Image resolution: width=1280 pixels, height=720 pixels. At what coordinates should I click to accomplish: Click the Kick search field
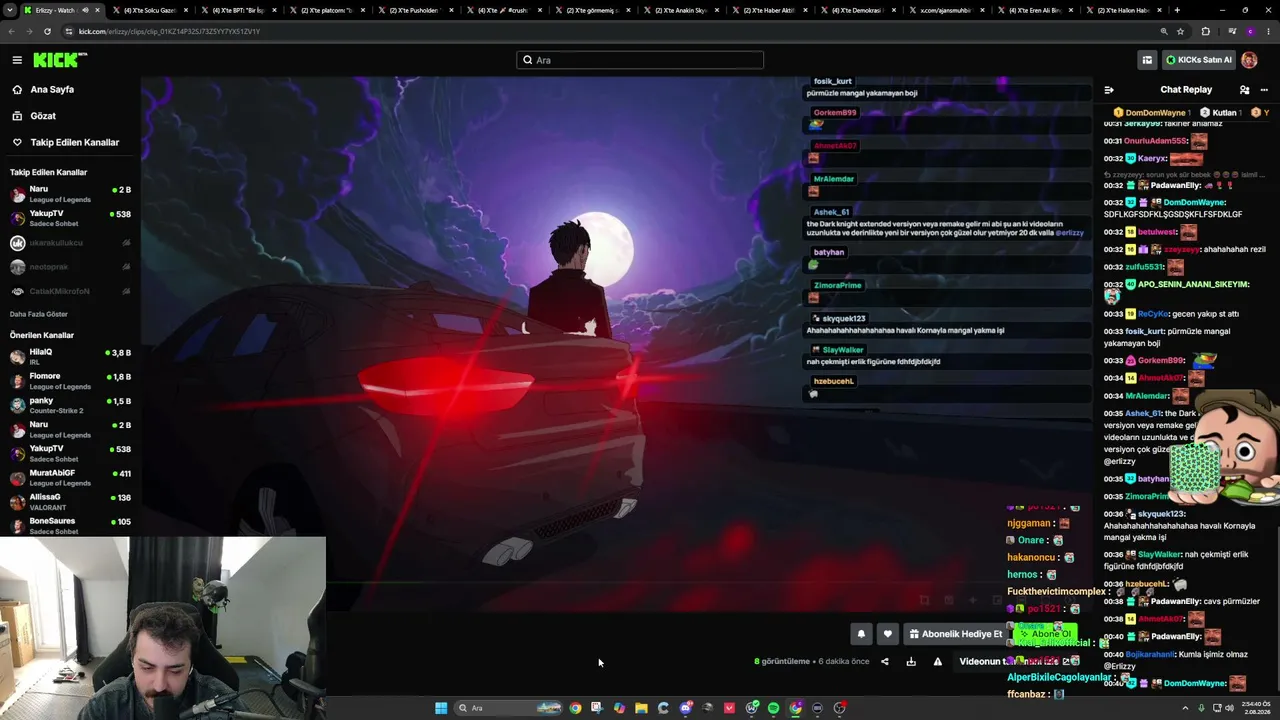pos(640,60)
